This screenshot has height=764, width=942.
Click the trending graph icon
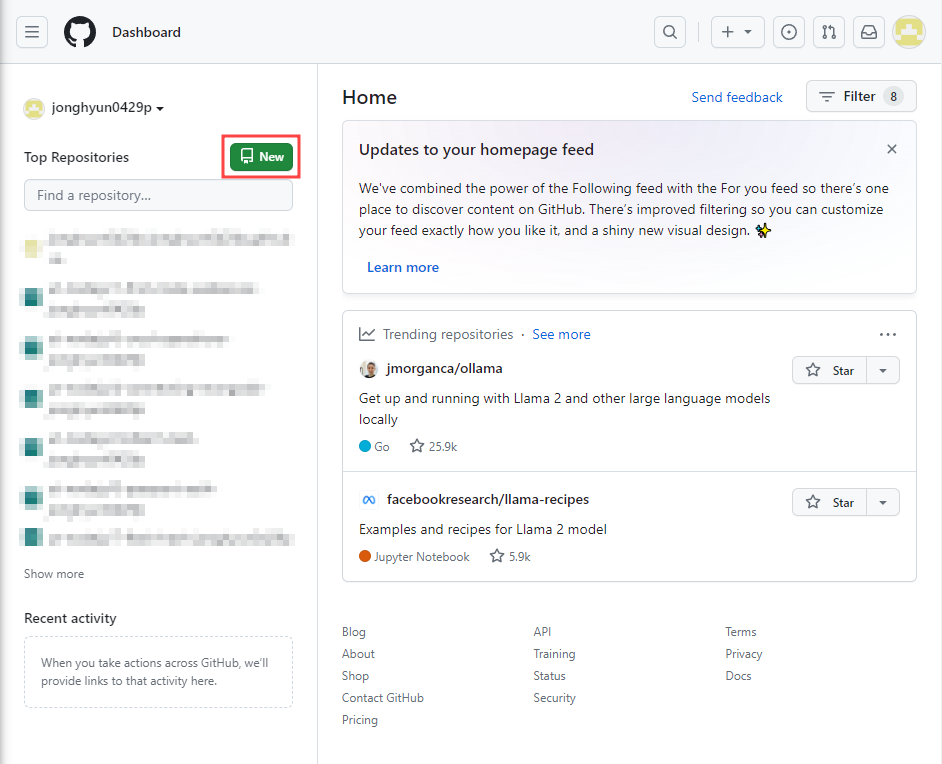coord(367,334)
